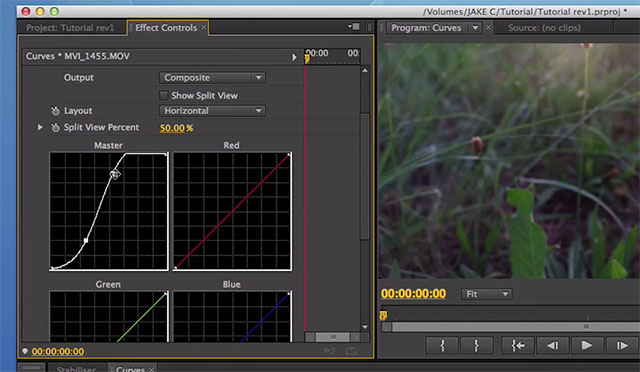The width and height of the screenshot is (640, 372).
Task: Maximize the window with green button
Action: 54,11
